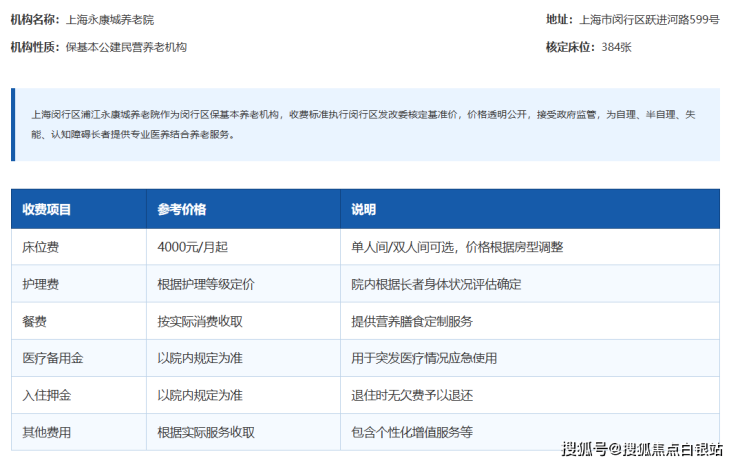The image size is (740, 465).
Task: Select the 医疗备用金 row label
Action: [x=53, y=358]
